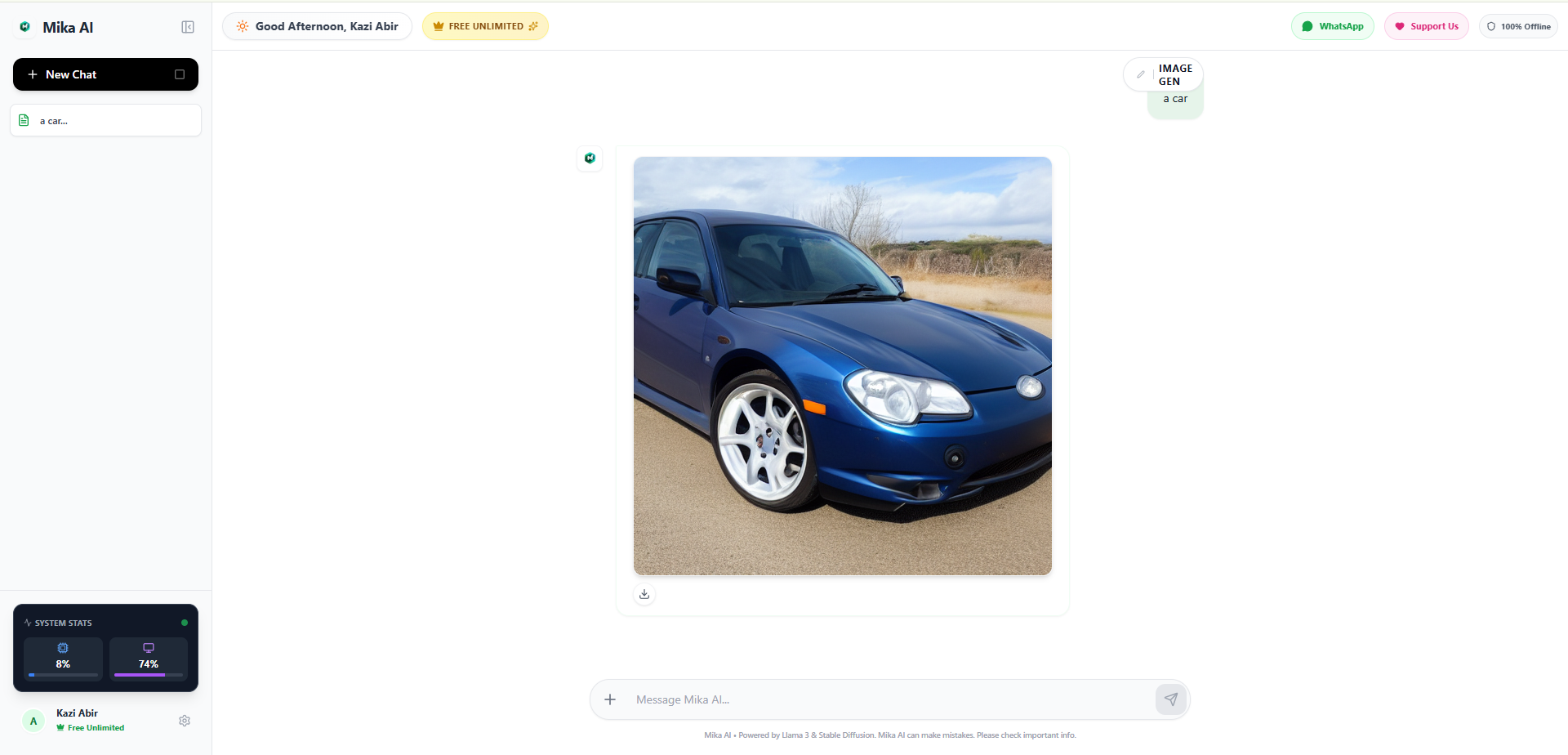Click the CPU chip icon showing 8%
The height and width of the screenshot is (755, 1568).
coord(63,648)
